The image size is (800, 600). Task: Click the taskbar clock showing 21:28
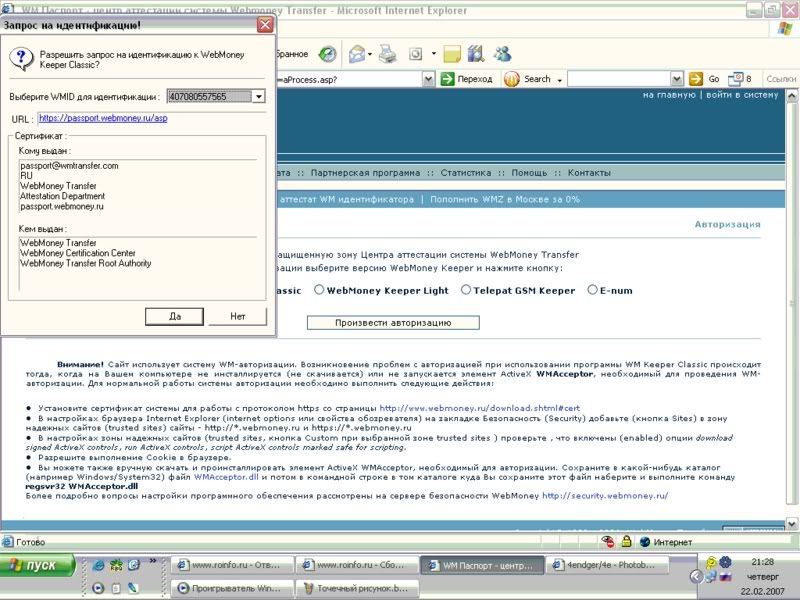762,562
